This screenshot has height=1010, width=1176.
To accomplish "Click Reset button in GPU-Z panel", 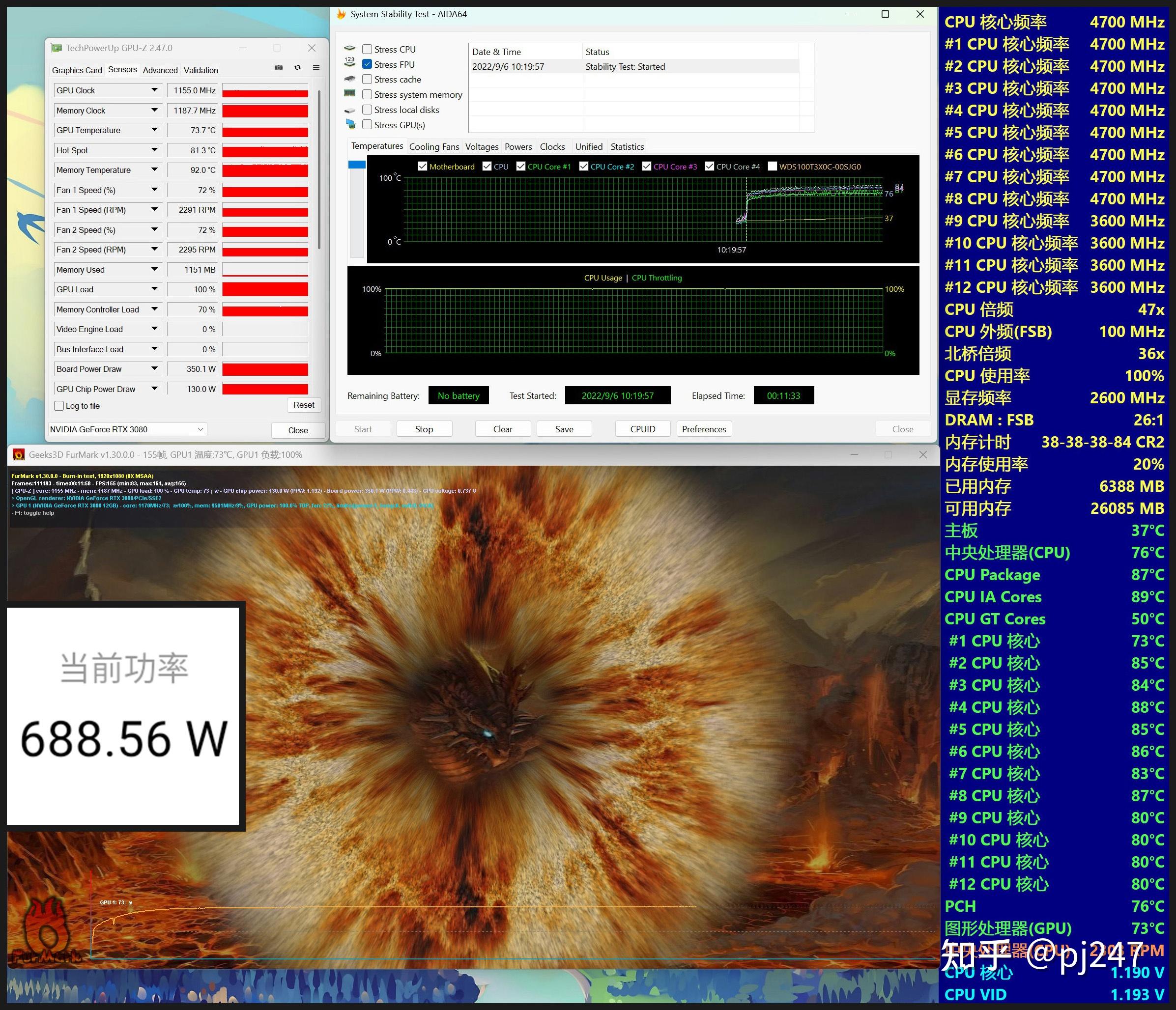I will pos(303,405).
